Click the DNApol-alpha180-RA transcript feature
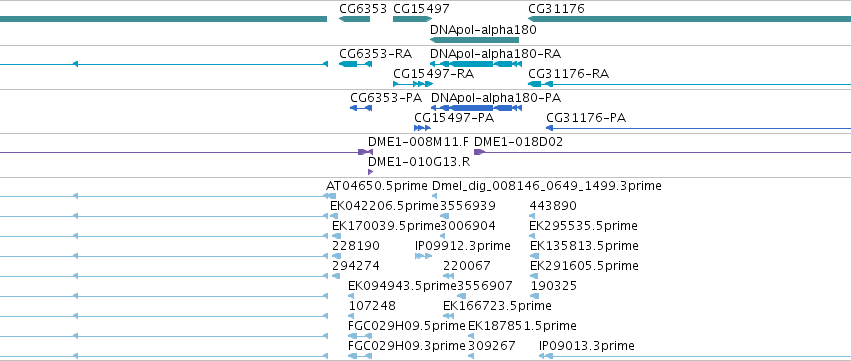 click(476, 64)
